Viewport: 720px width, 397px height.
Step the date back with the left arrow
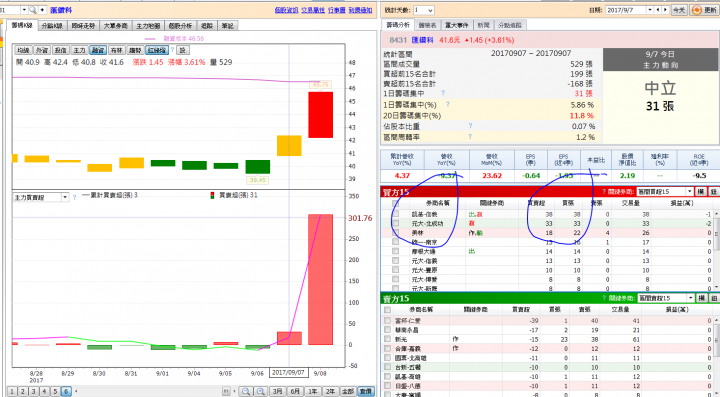pos(658,10)
